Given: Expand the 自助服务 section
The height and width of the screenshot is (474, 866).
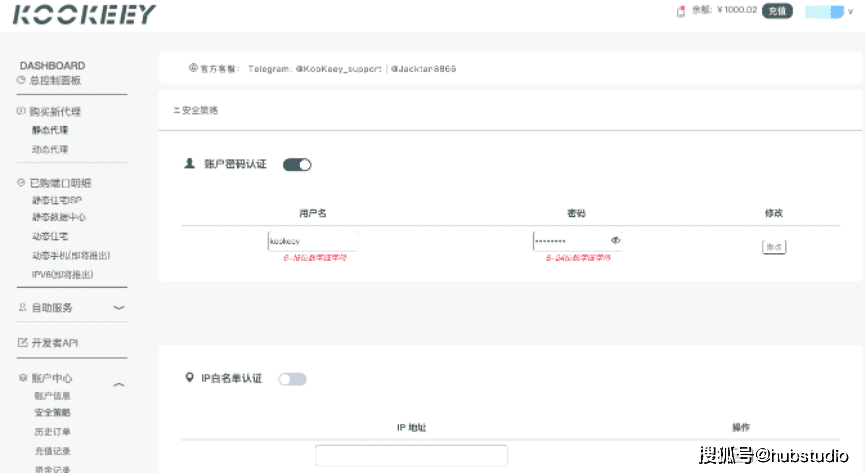Looking at the screenshot, I should click(x=118, y=308).
